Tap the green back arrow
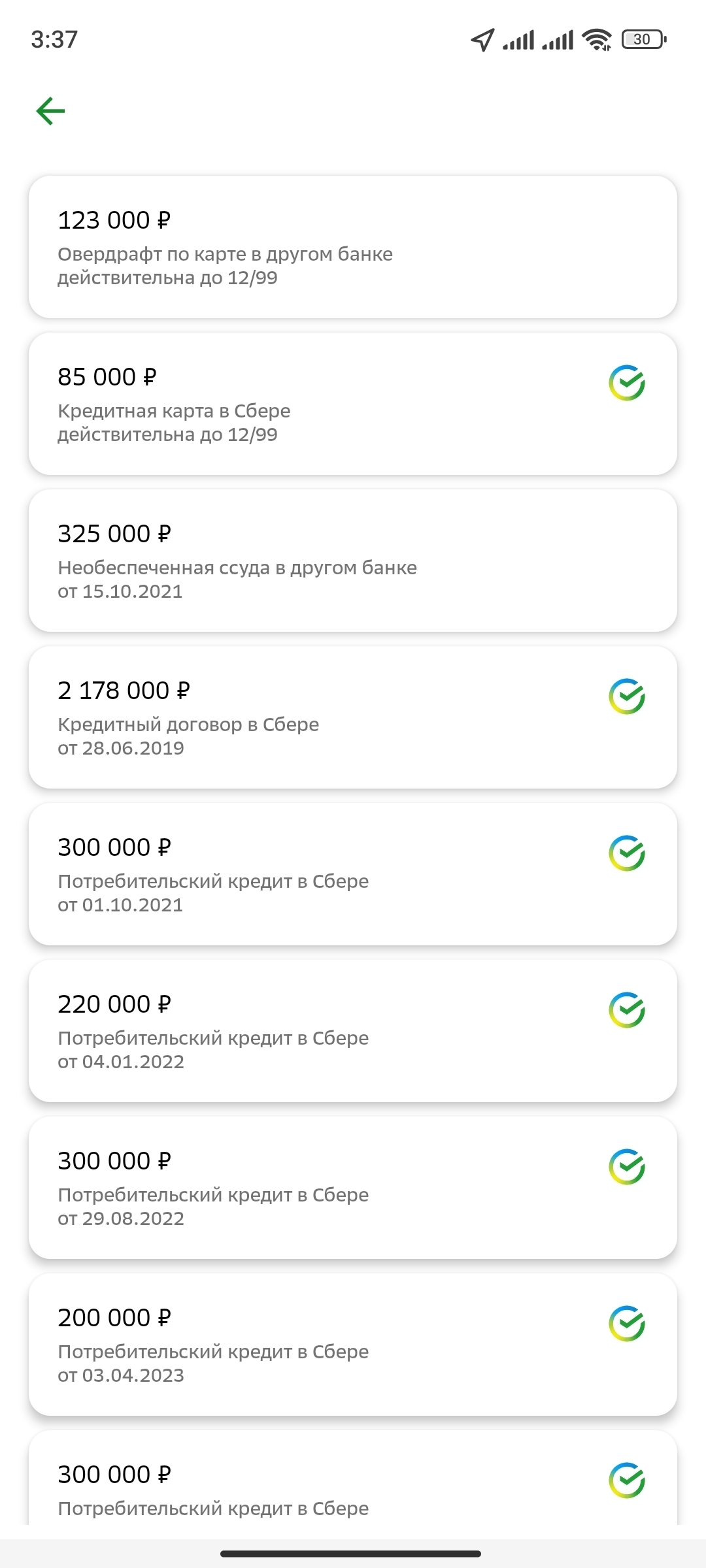 [x=50, y=110]
